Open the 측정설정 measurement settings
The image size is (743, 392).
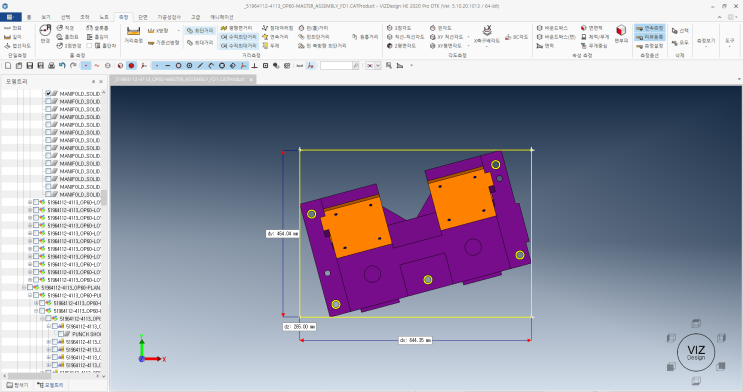tap(650, 46)
